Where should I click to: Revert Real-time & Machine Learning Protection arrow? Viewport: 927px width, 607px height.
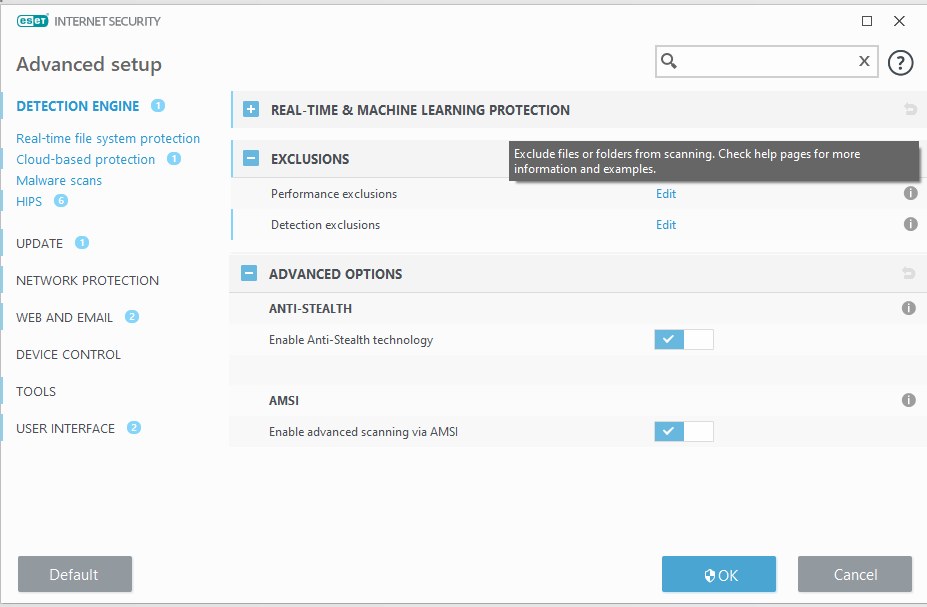[x=909, y=110]
